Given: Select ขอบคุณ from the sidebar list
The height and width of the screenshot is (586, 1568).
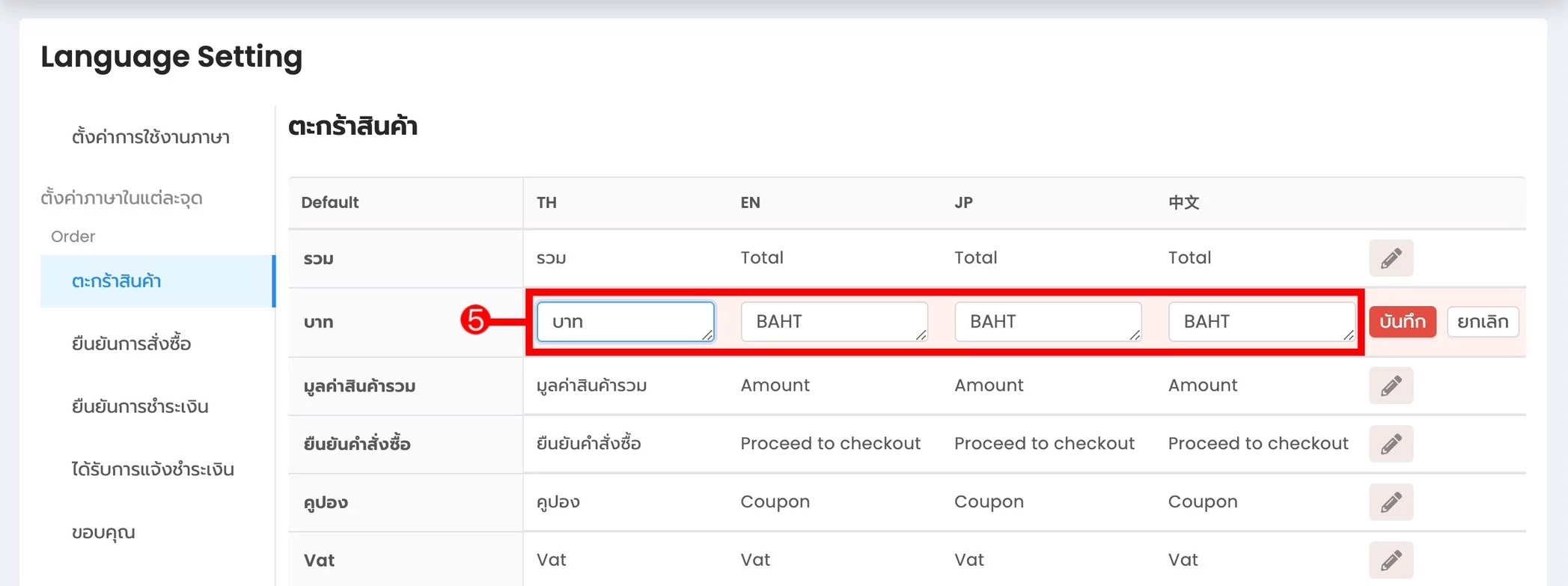Looking at the screenshot, I should tap(103, 533).
